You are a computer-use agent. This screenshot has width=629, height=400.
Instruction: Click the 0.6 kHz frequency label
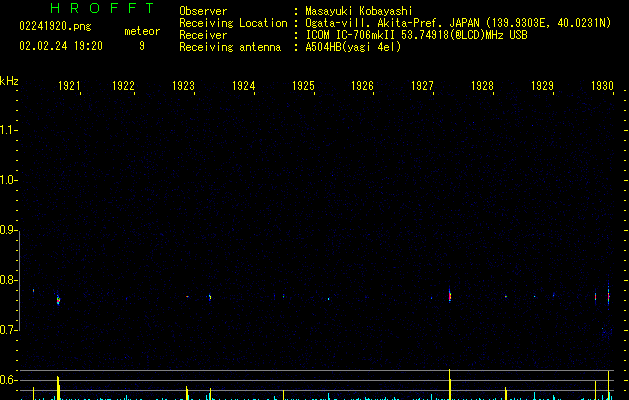click(x=8, y=380)
